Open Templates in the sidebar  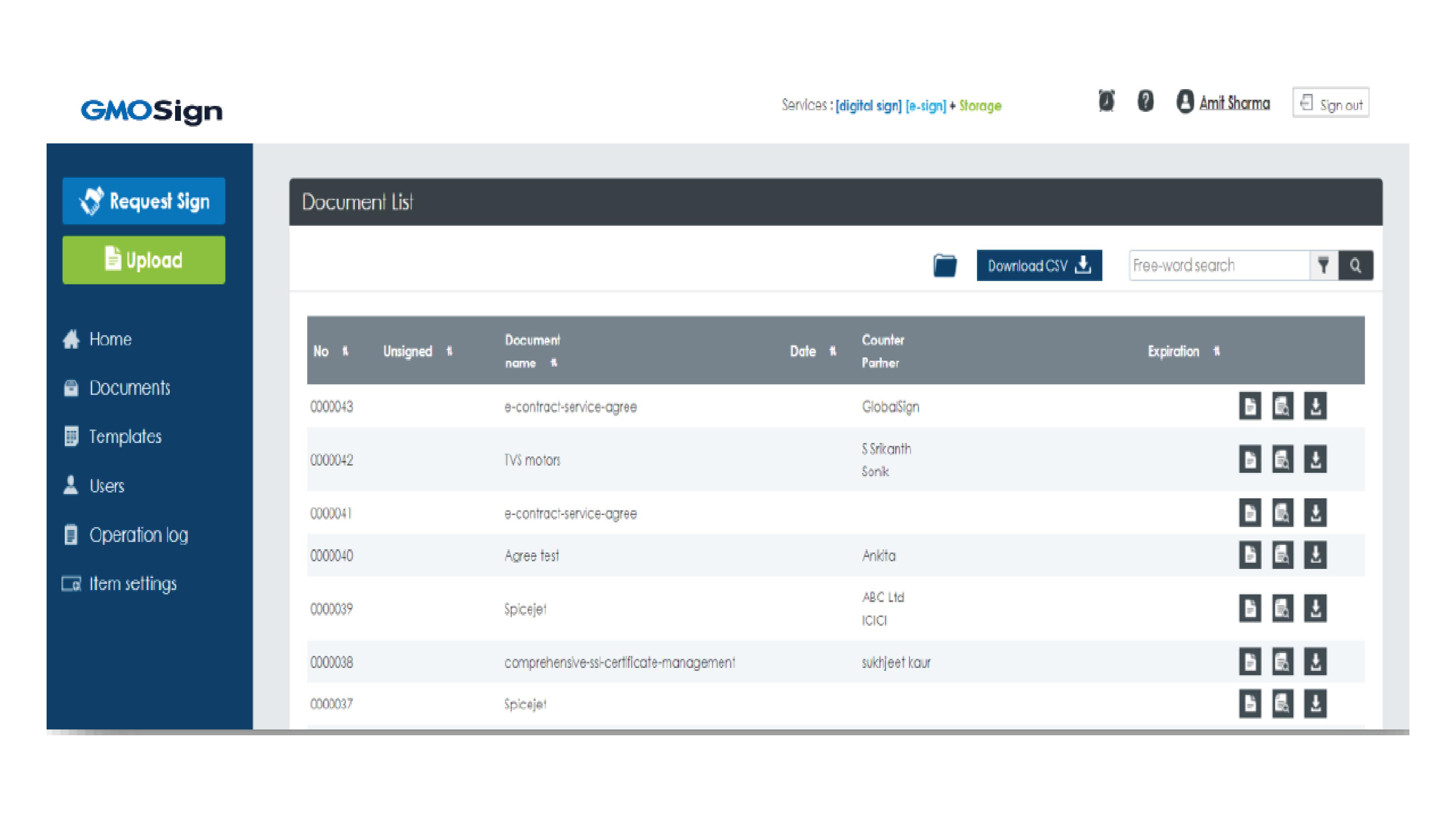(x=125, y=437)
